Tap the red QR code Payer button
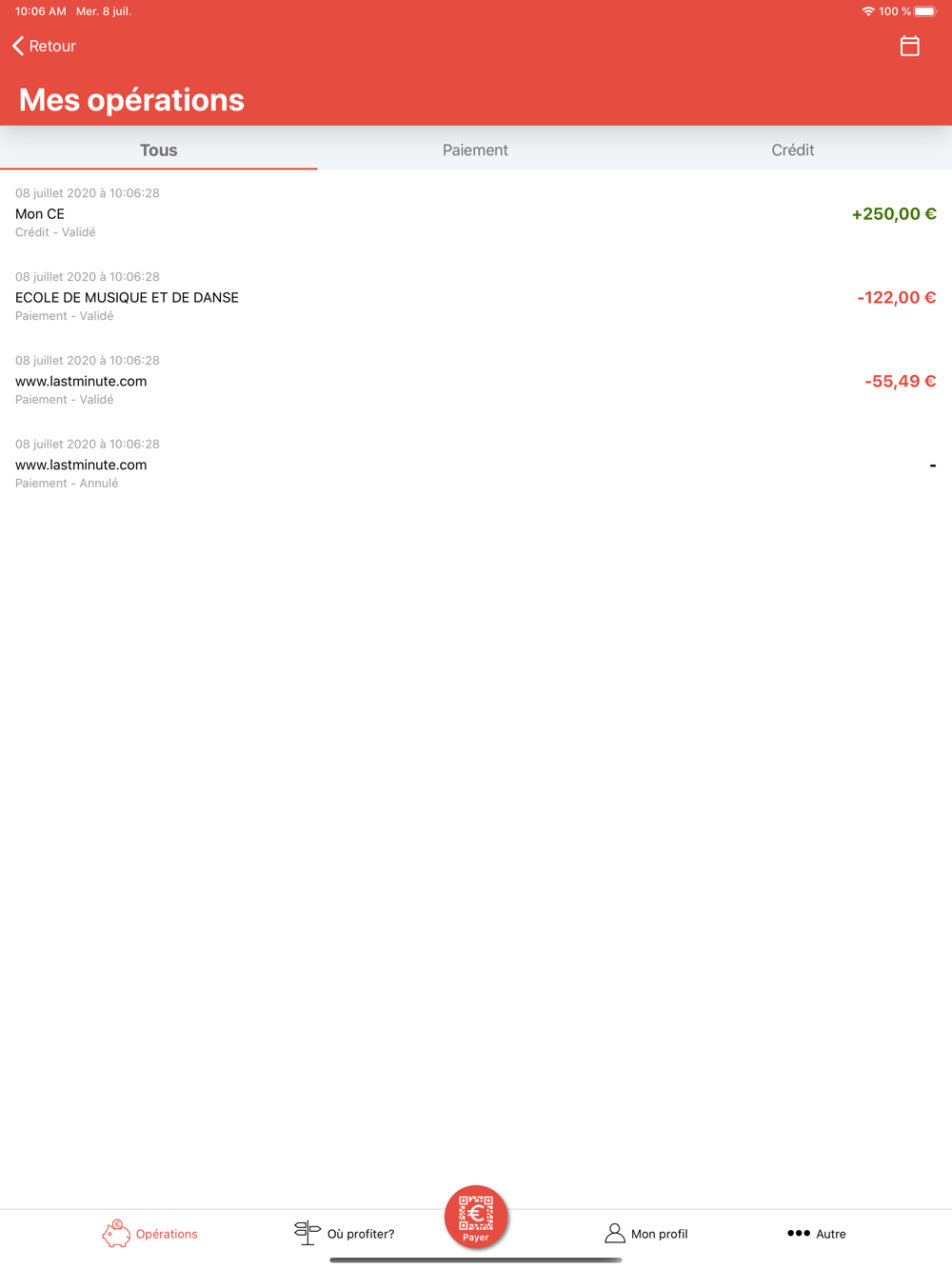This screenshot has height=1270, width=952. click(476, 1217)
